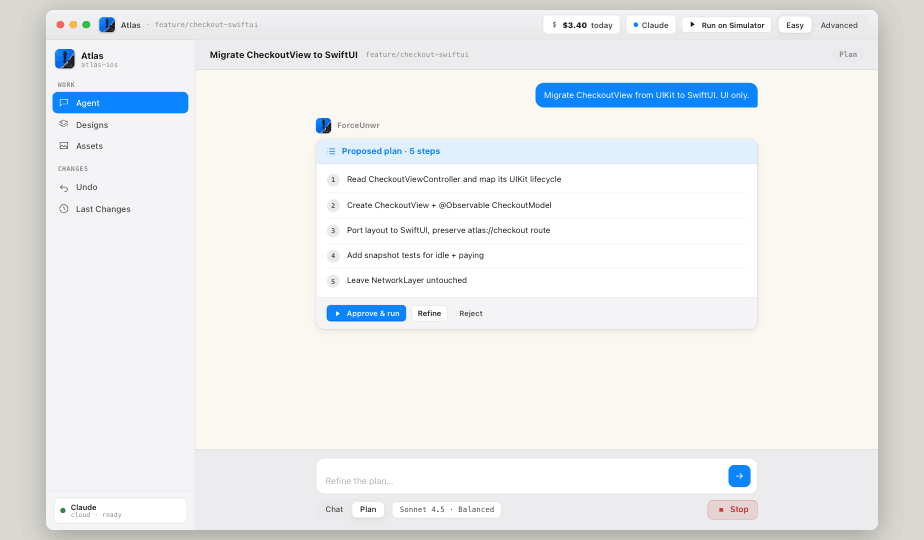Select step 4 Add snapshot tests
The height and width of the screenshot is (540, 924).
[x=536, y=255]
